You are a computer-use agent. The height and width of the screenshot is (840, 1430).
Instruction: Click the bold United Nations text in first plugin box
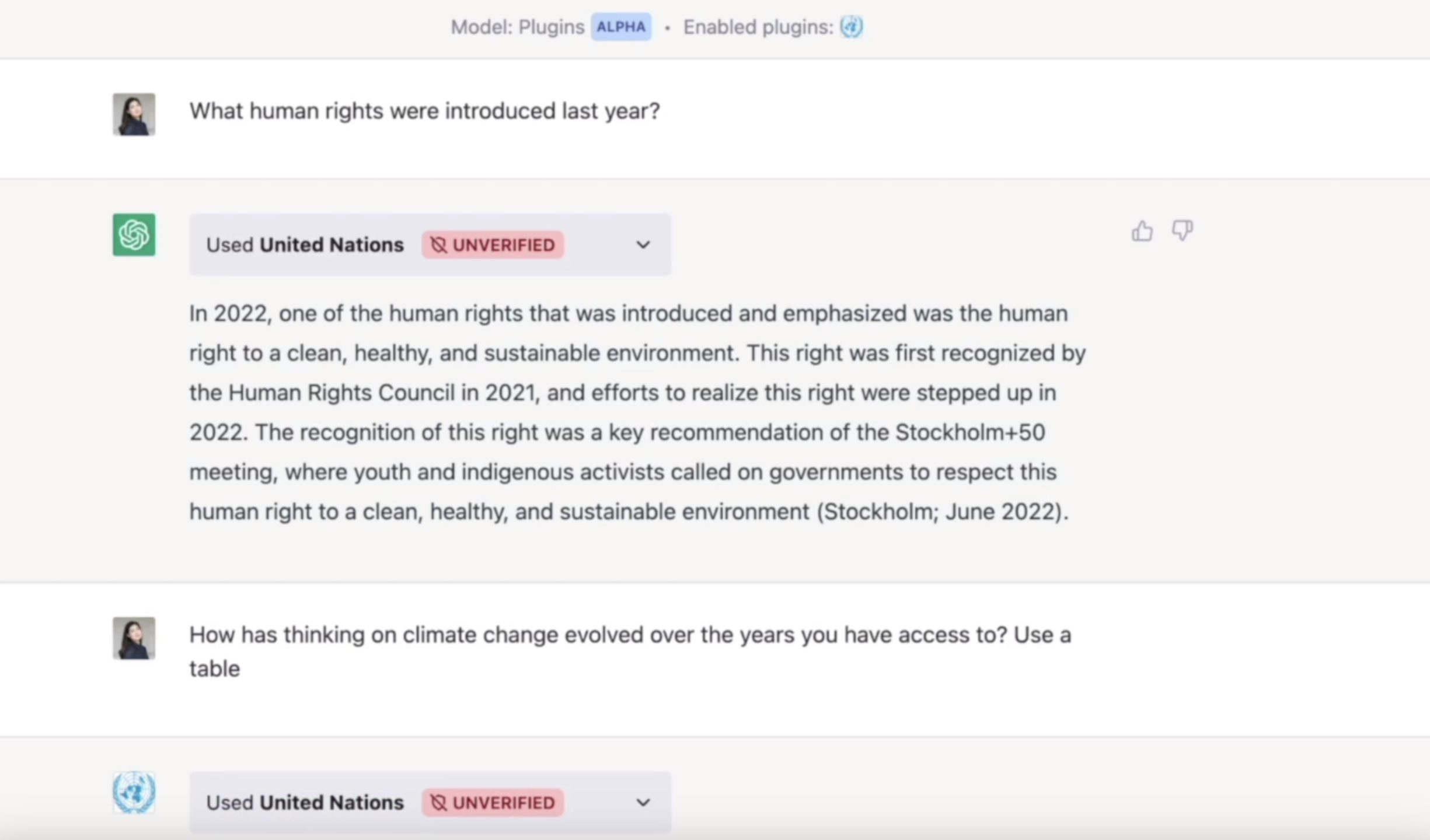332,245
